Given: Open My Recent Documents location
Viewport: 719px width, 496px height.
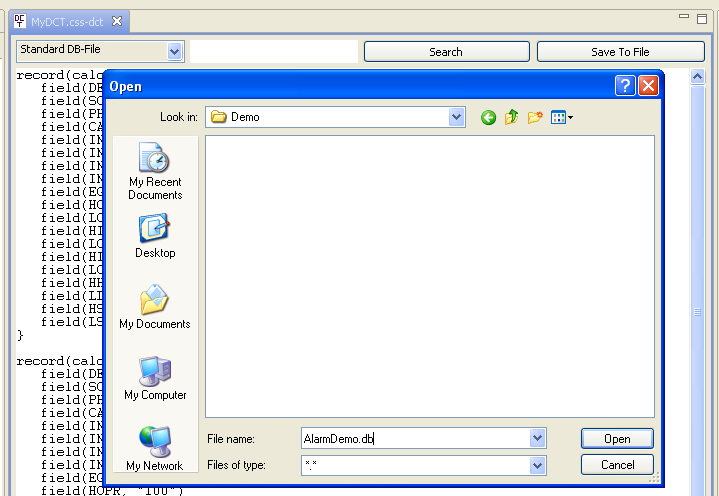Looking at the screenshot, I should tap(155, 170).
